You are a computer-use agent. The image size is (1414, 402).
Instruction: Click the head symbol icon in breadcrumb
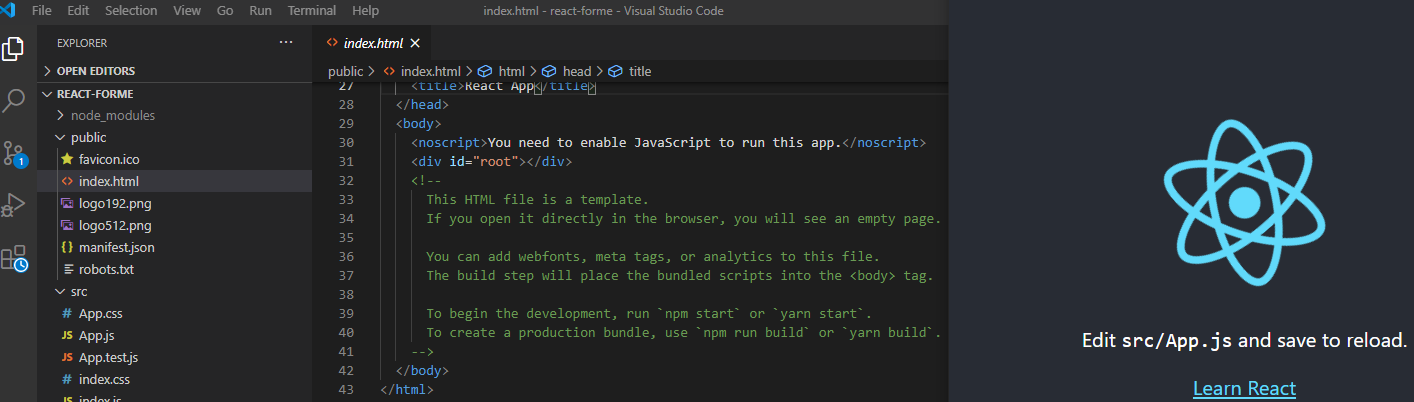pyautogui.click(x=549, y=71)
